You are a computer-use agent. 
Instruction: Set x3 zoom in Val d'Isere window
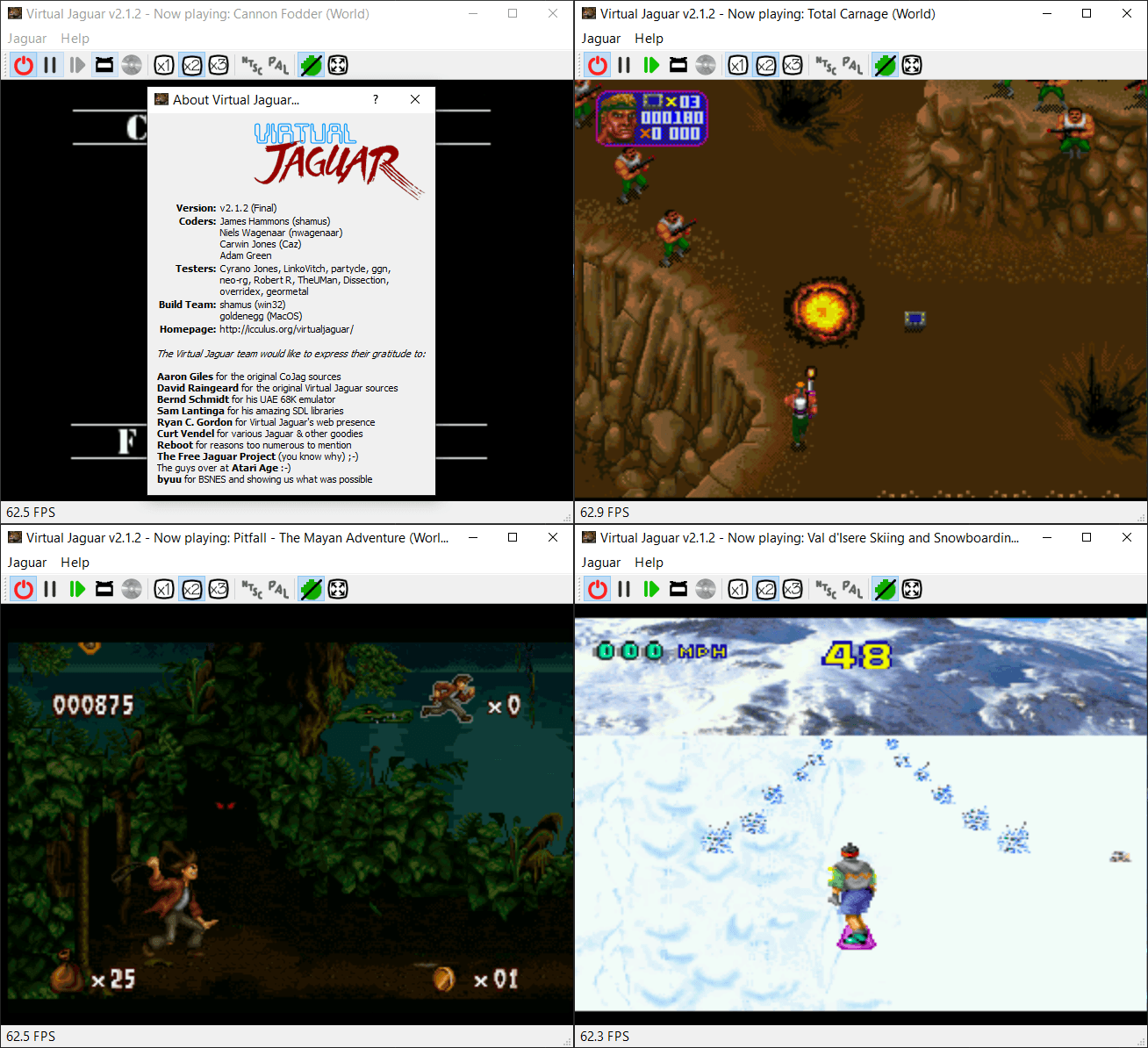pyautogui.click(x=793, y=589)
